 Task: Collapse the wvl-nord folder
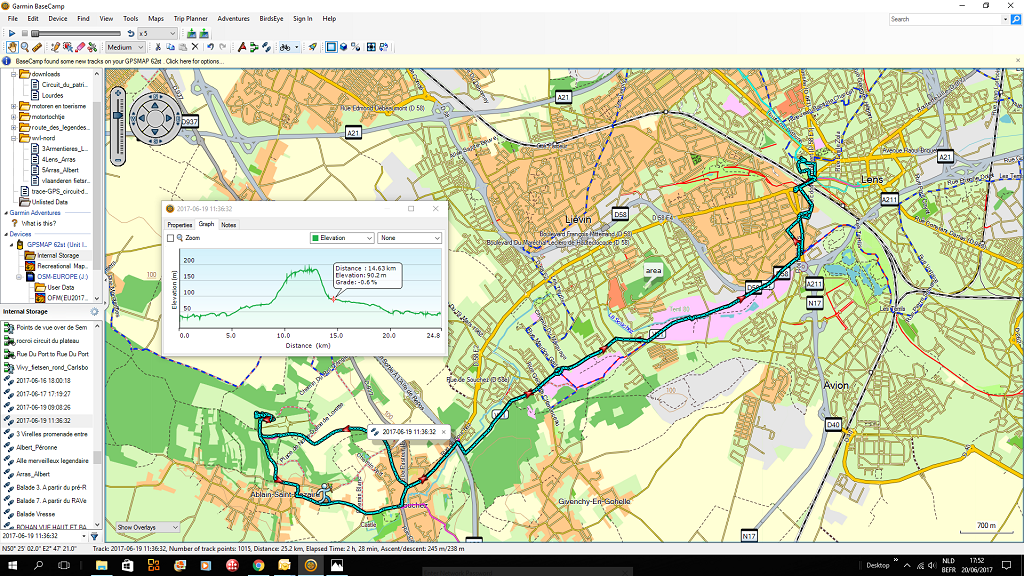point(13,138)
